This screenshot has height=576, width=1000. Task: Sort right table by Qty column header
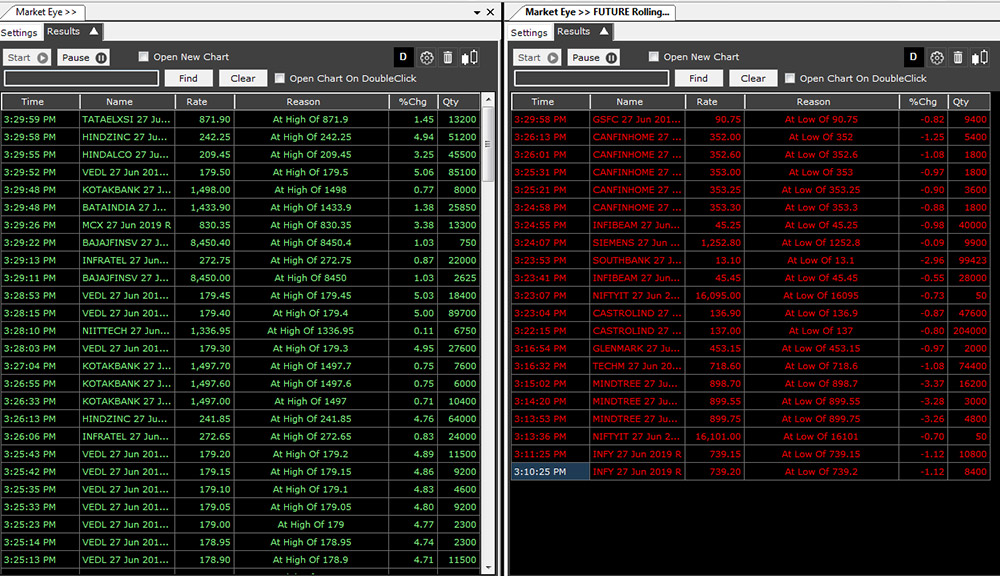(969, 101)
